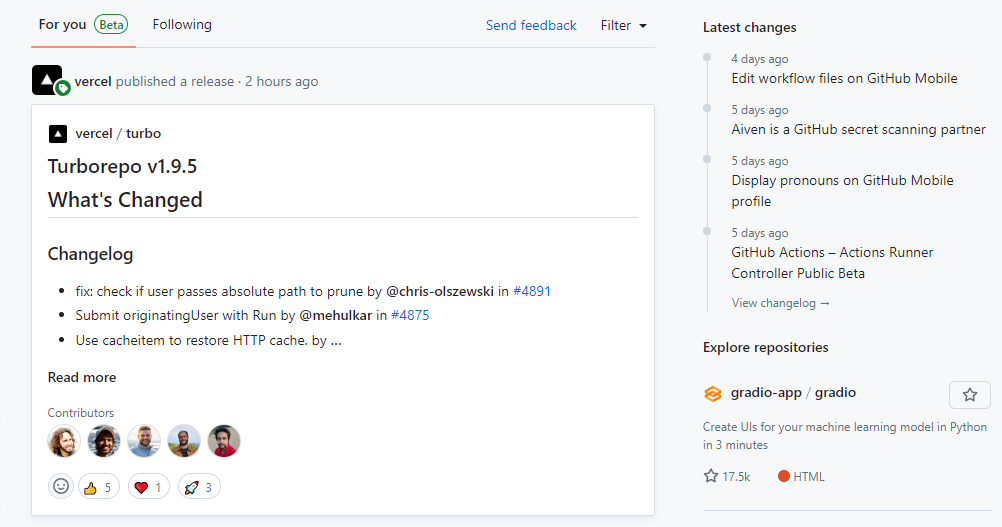Click View changelog link
The height and width of the screenshot is (527, 1002).
[x=780, y=303]
